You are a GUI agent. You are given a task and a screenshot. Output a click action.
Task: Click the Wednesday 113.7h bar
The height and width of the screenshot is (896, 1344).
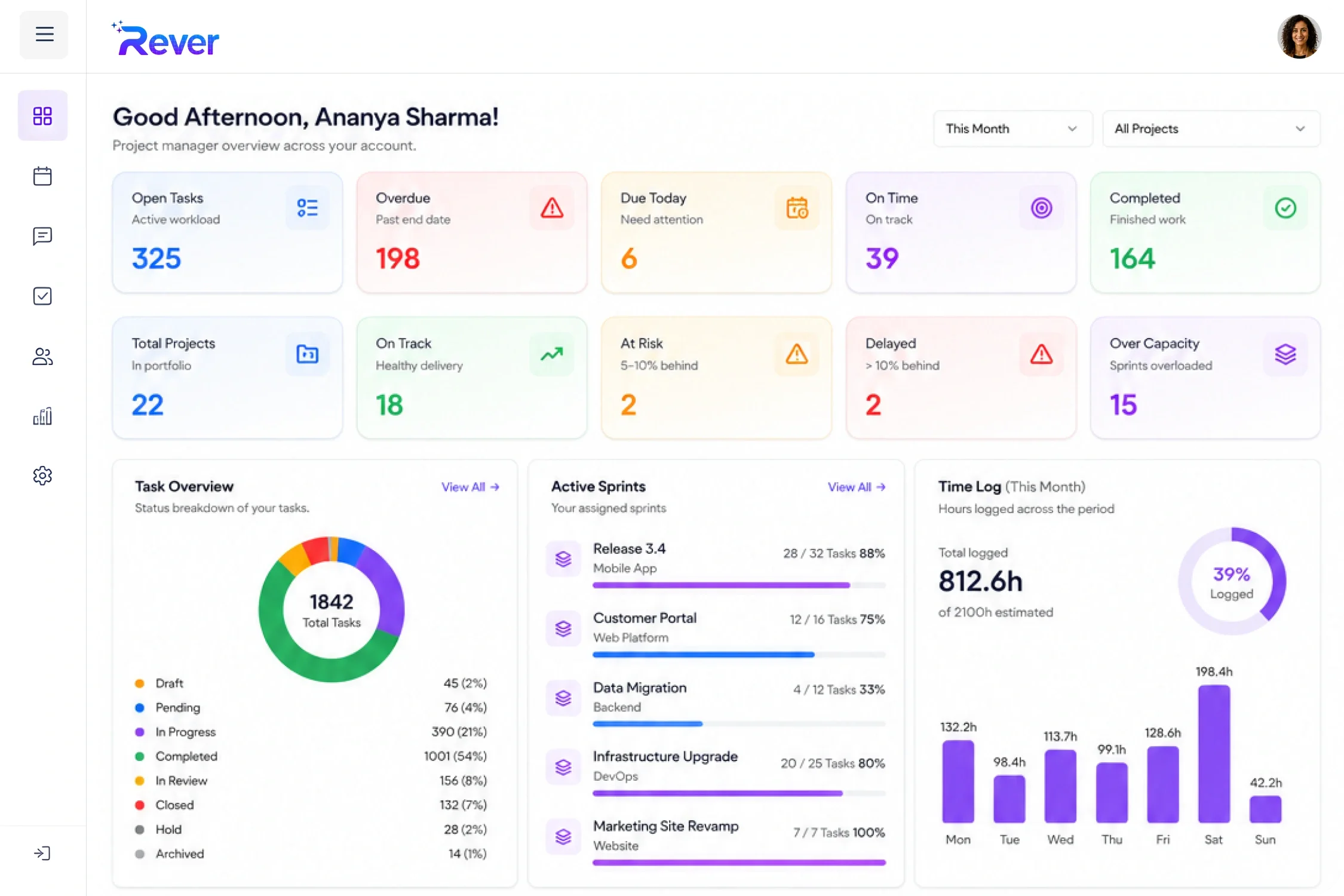pos(1060,787)
